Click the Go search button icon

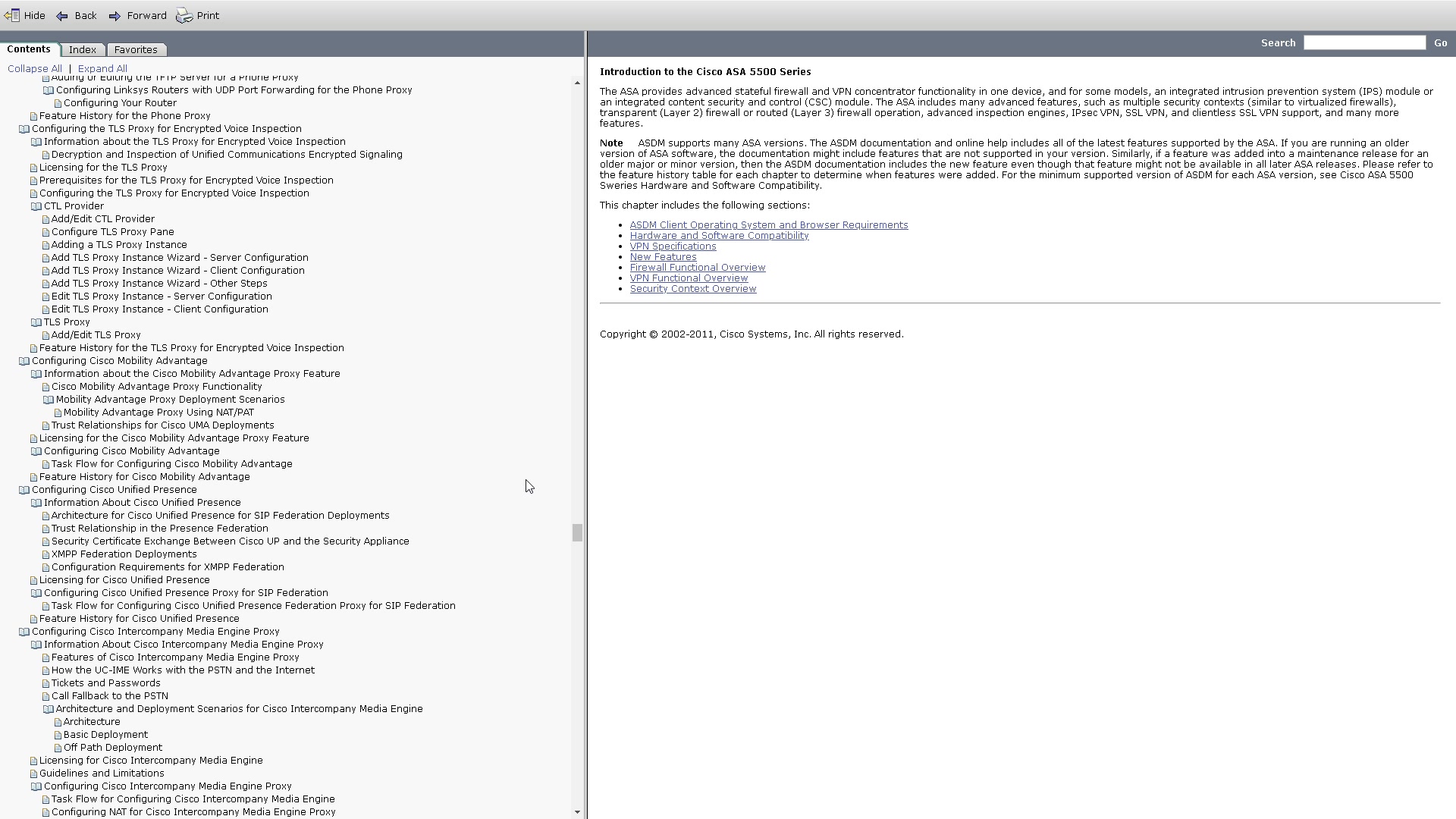point(1441,42)
